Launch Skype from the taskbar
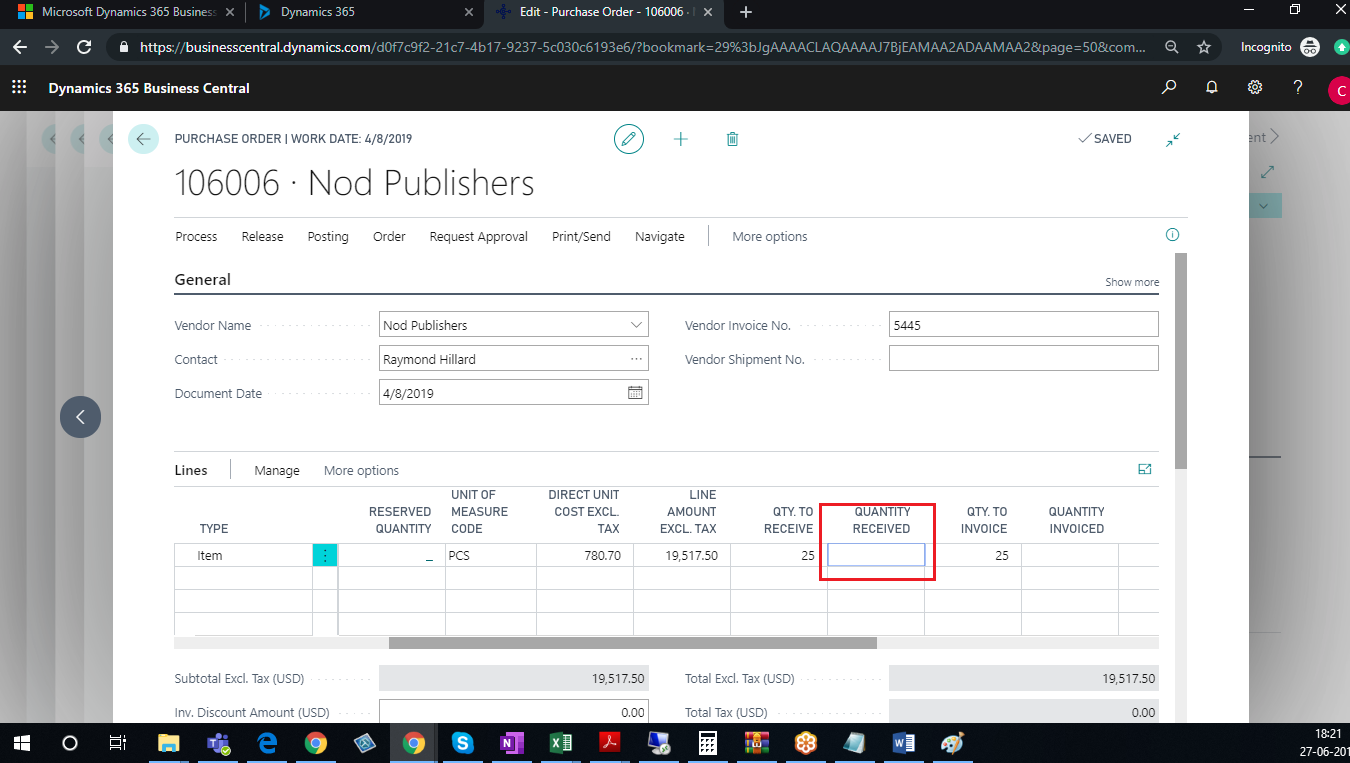The width and height of the screenshot is (1350, 763). pyautogui.click(x=462, y=743)
